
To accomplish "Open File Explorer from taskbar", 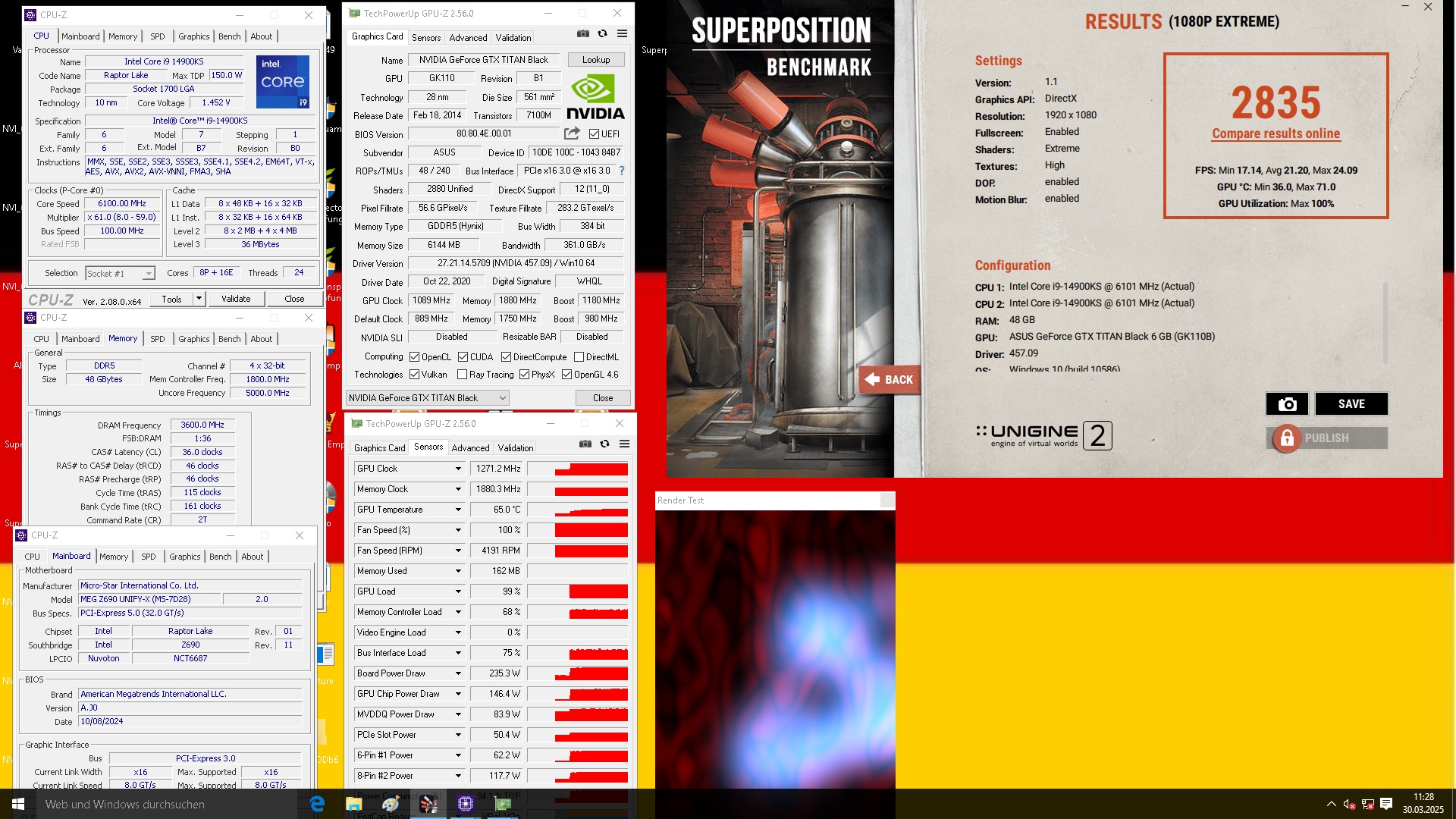I will coord(353,804).
